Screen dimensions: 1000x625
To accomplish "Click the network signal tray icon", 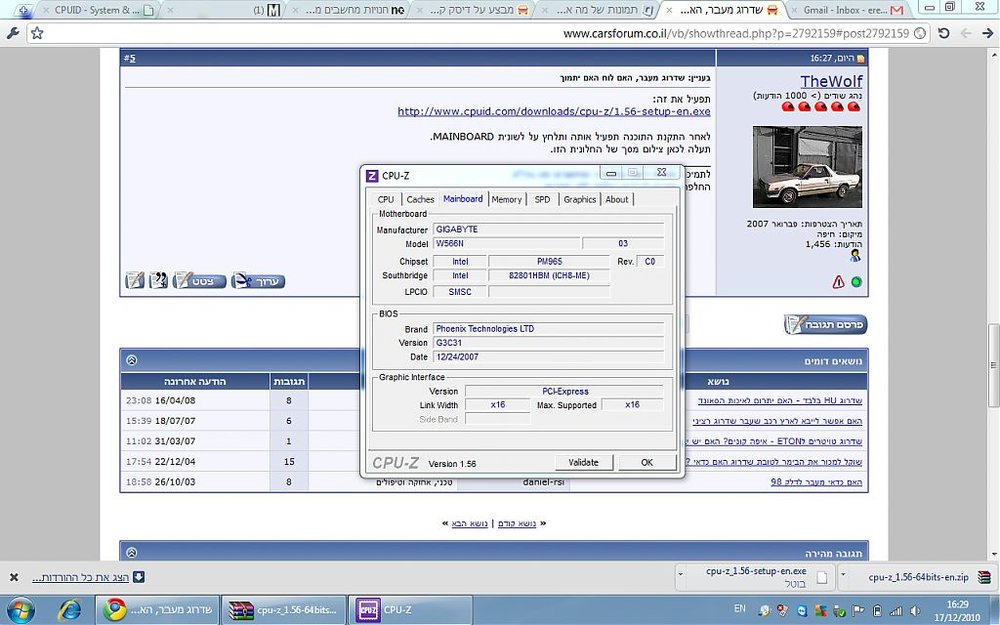I will pos(896,610).
